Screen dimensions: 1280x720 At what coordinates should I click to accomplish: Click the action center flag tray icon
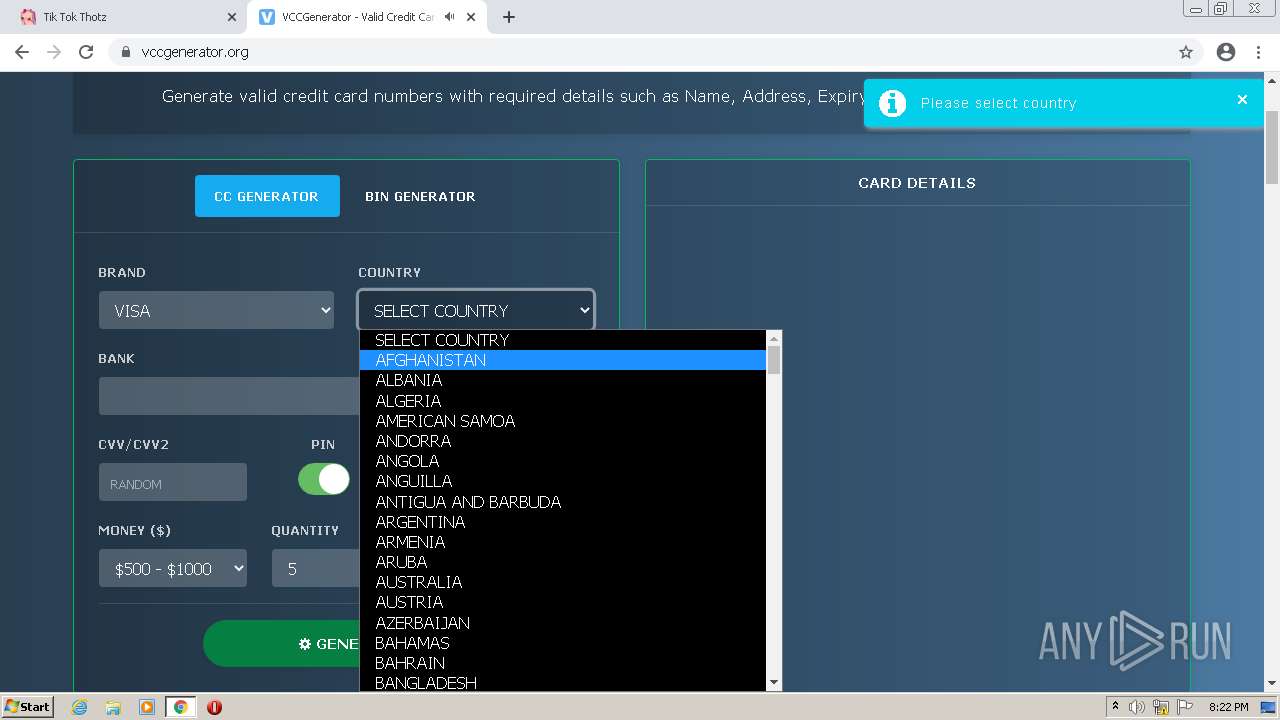click(1185, 707)
